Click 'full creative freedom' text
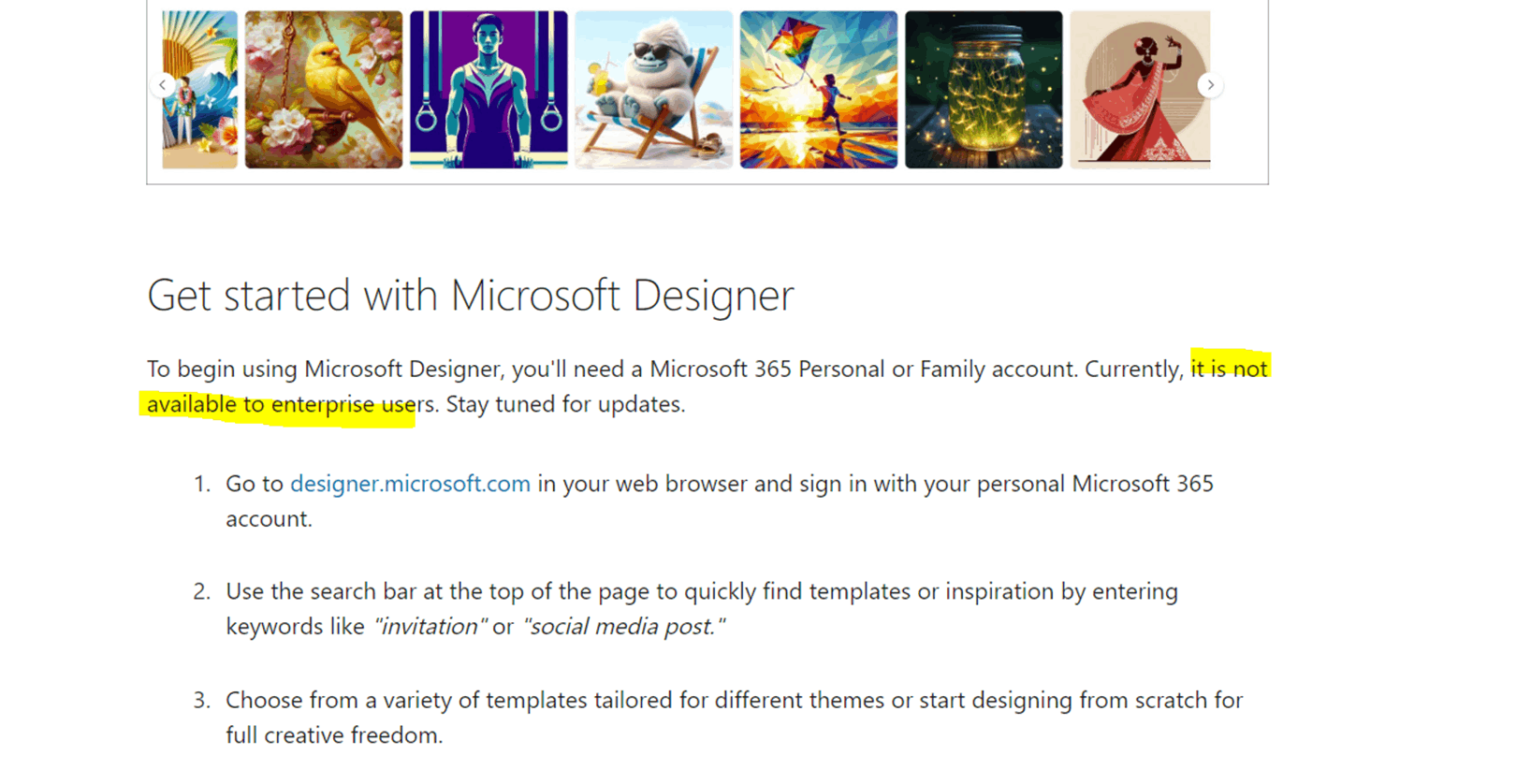 334,735
